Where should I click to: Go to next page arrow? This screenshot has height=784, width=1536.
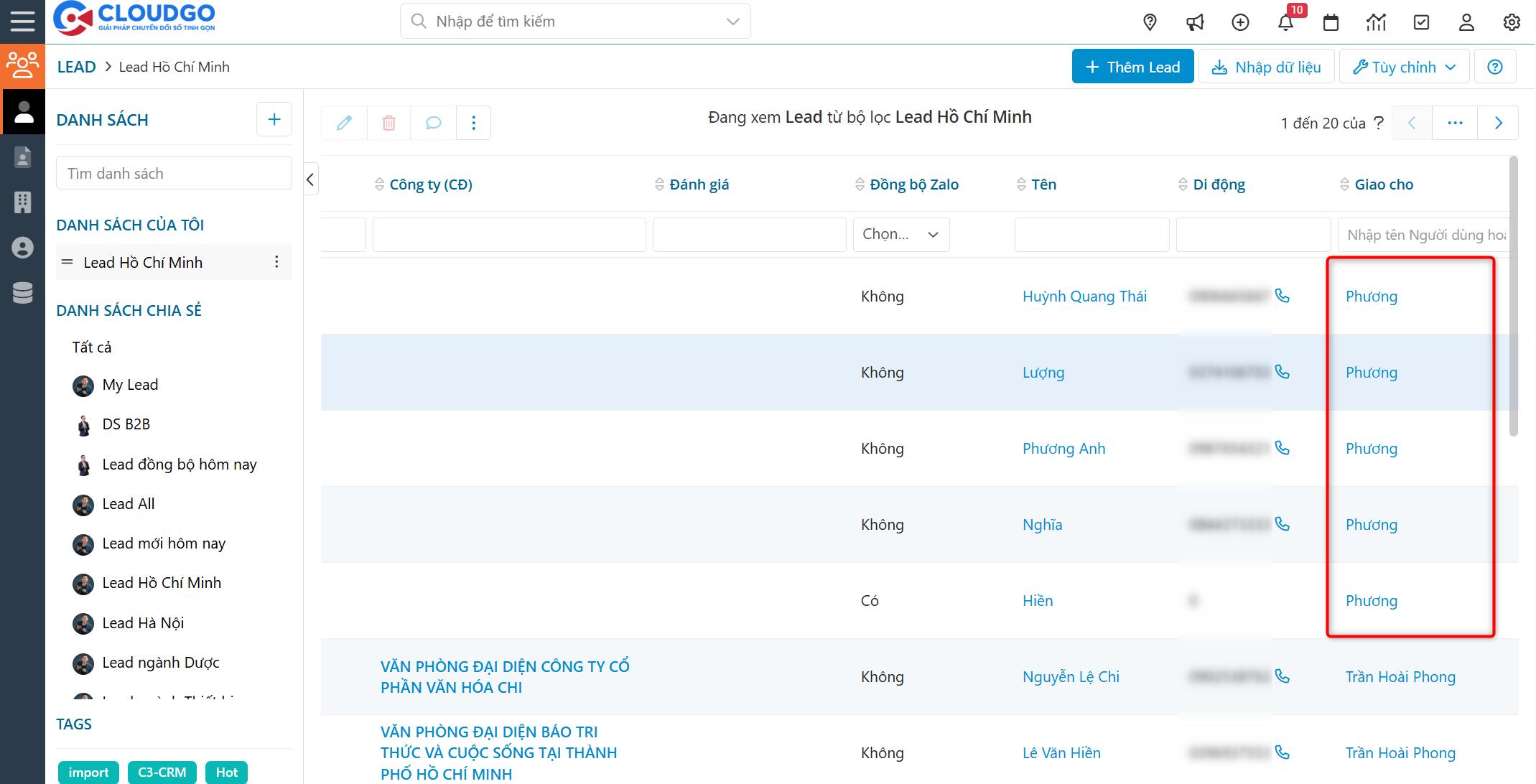tap(1498, 123)
